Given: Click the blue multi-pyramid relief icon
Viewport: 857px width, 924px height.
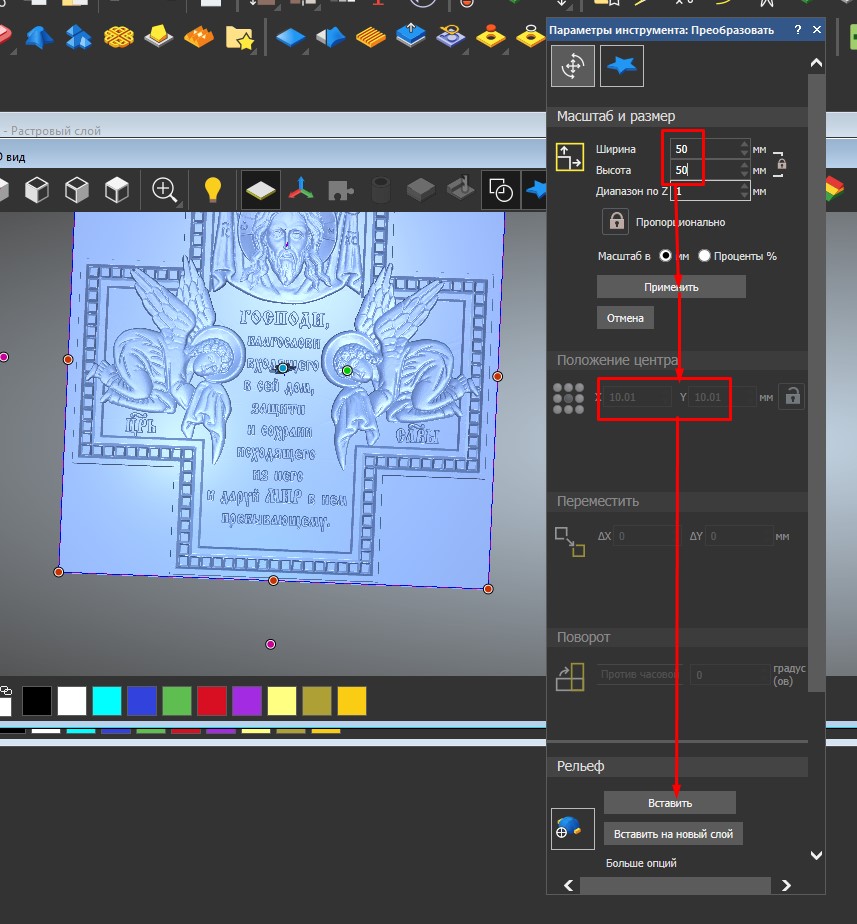Looking at the screenshot, I should 78,38.
